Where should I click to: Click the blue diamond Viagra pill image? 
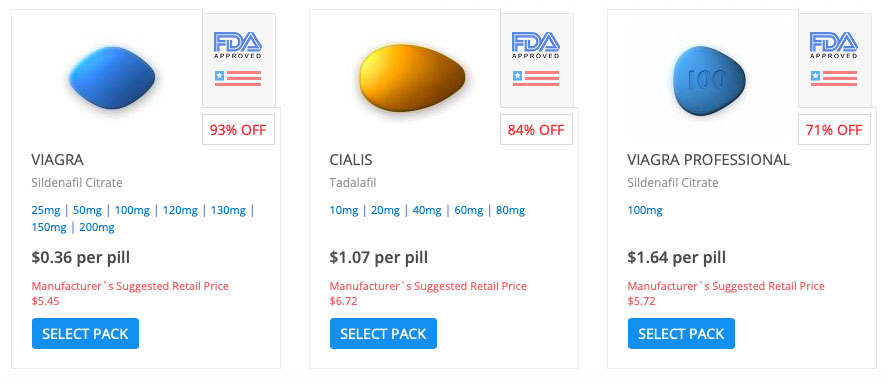pos(112,78)
